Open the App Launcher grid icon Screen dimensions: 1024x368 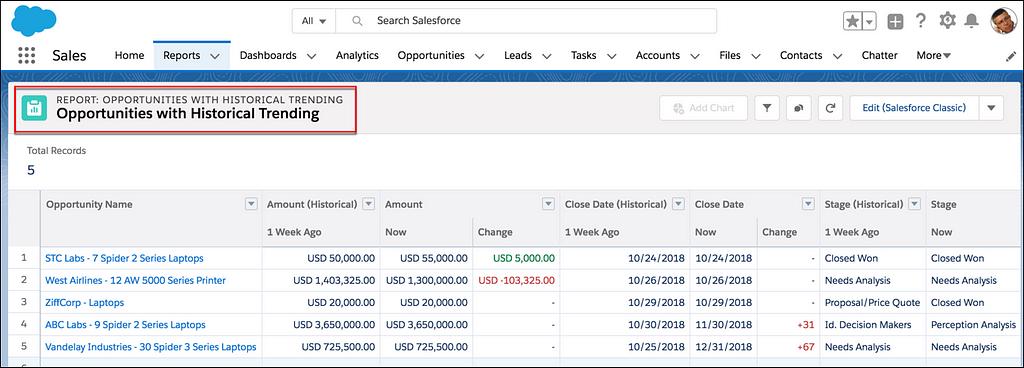pyautogui.click(x=27, y=55)
